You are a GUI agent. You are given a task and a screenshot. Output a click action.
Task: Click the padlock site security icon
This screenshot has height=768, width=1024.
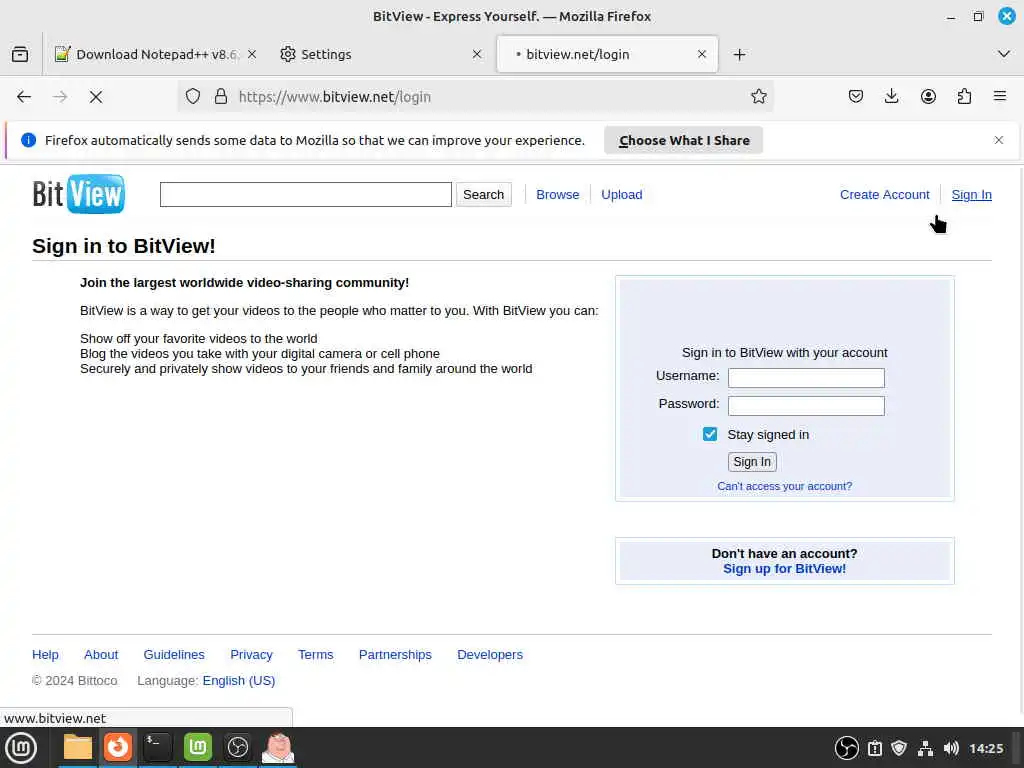tap(221, 97)
